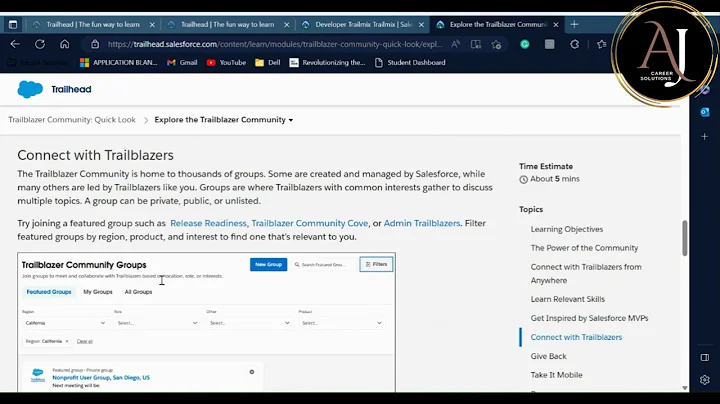The image size is (720, 404).
Task: Open the tab actions menu icon
Action: [13, 24]
